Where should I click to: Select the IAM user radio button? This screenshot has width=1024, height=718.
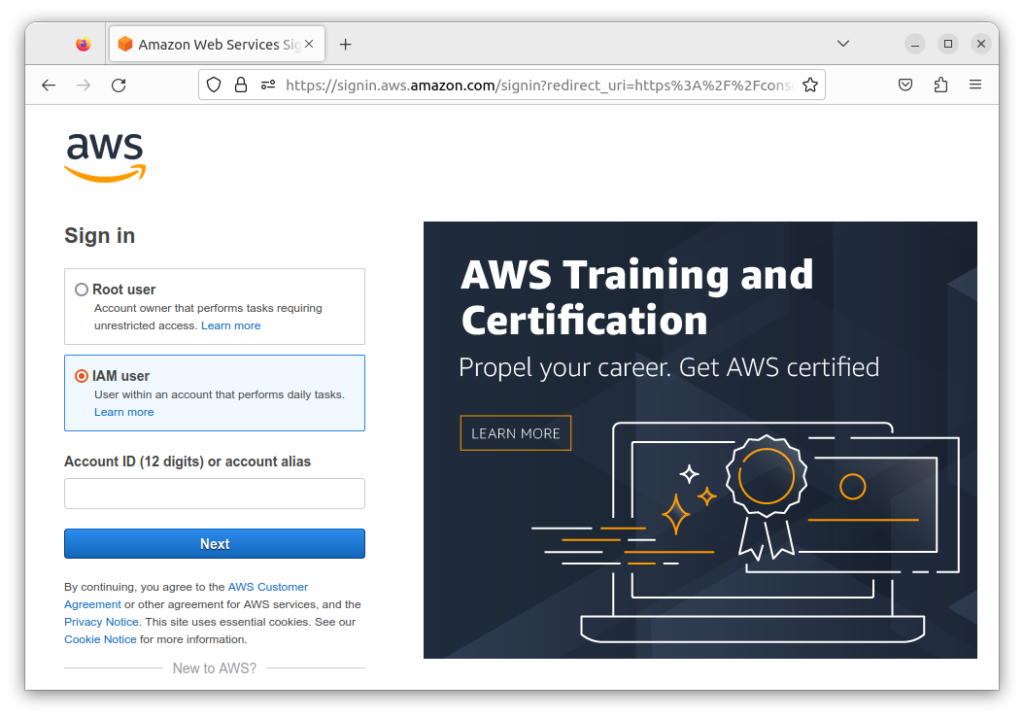[81, 376]
